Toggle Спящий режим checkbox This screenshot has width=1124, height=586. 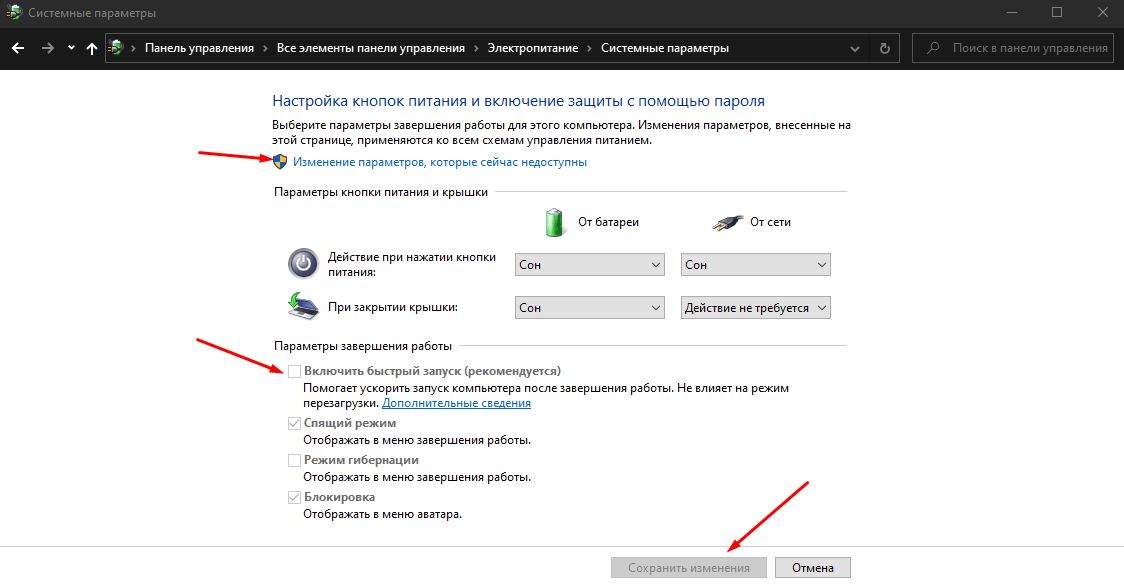[x=294, y=423]
